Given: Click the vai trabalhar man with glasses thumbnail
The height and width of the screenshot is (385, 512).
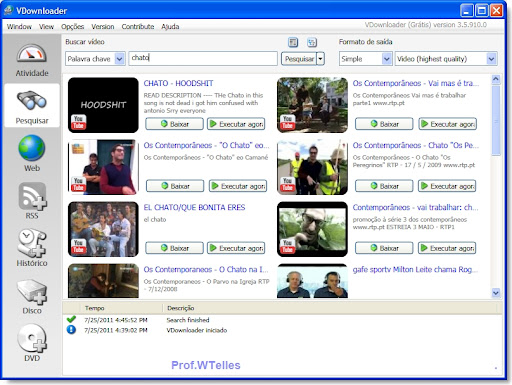Looking at the screenshot, I should pyautogui.click(x=312, y=229).
